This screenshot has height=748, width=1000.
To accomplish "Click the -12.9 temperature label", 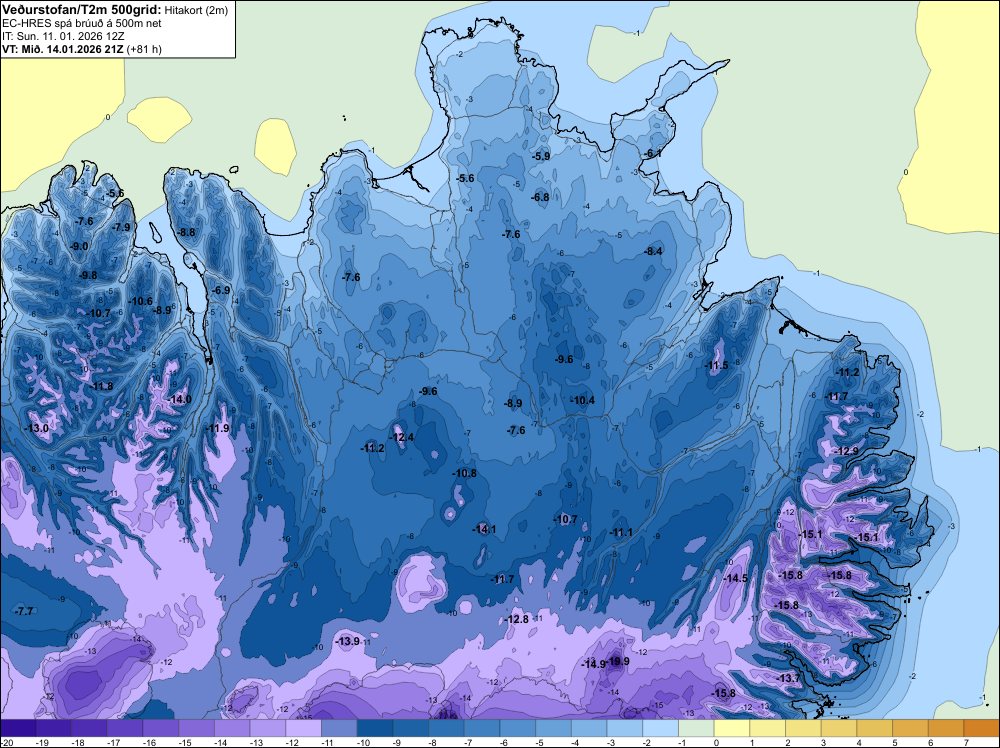I will click(847, 451).
